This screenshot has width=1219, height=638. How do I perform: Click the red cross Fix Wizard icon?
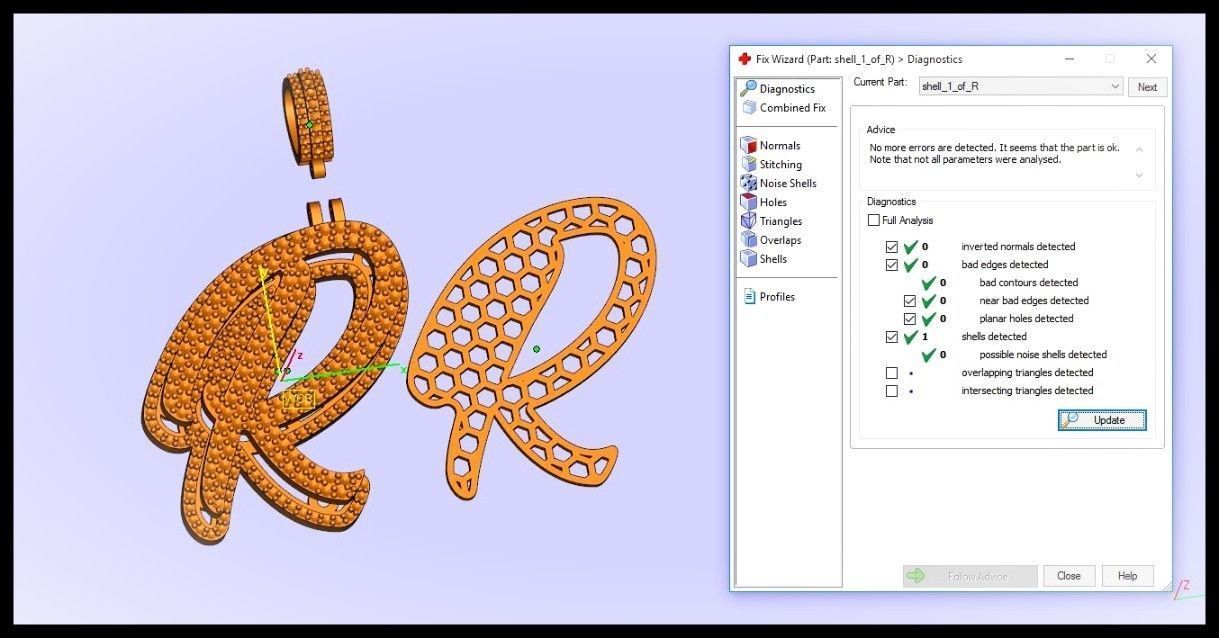coord(744,59)
